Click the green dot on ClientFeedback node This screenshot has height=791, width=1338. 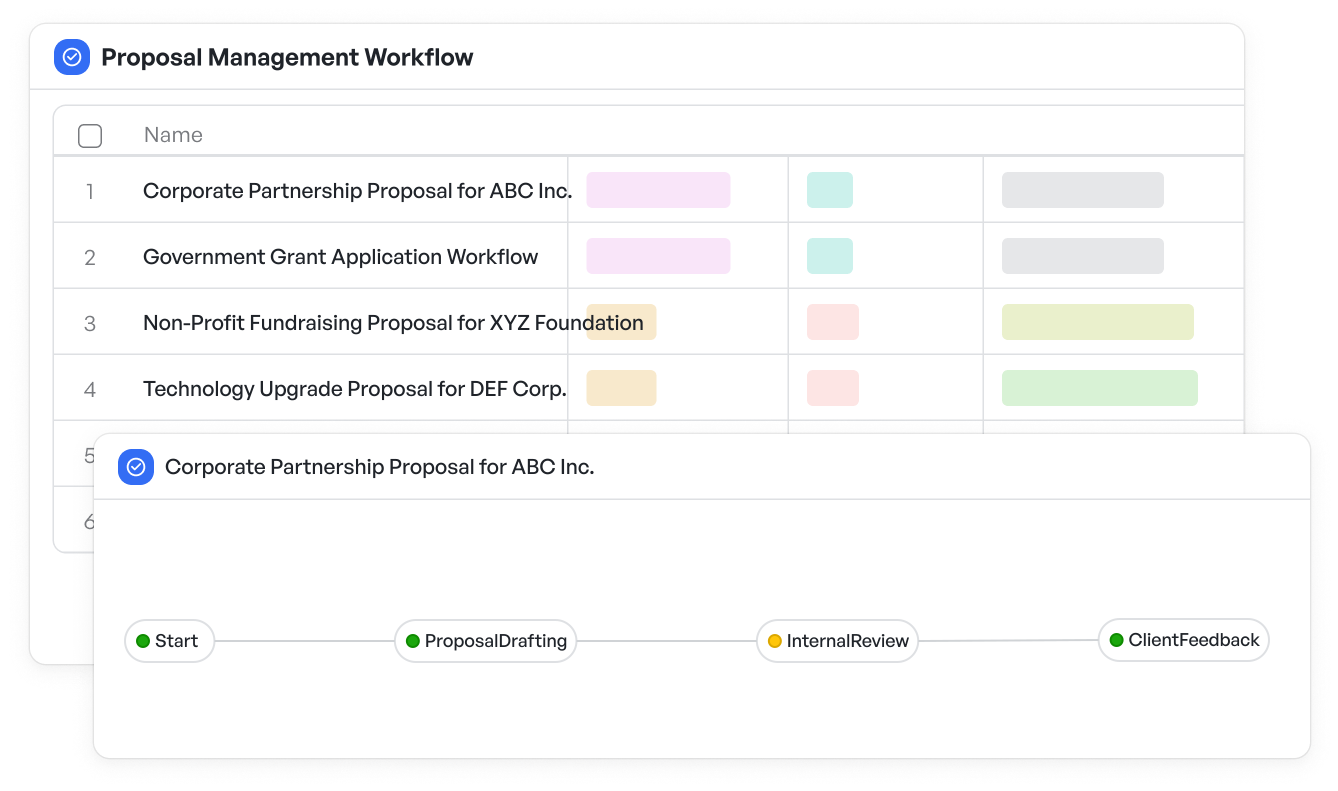1117,640
